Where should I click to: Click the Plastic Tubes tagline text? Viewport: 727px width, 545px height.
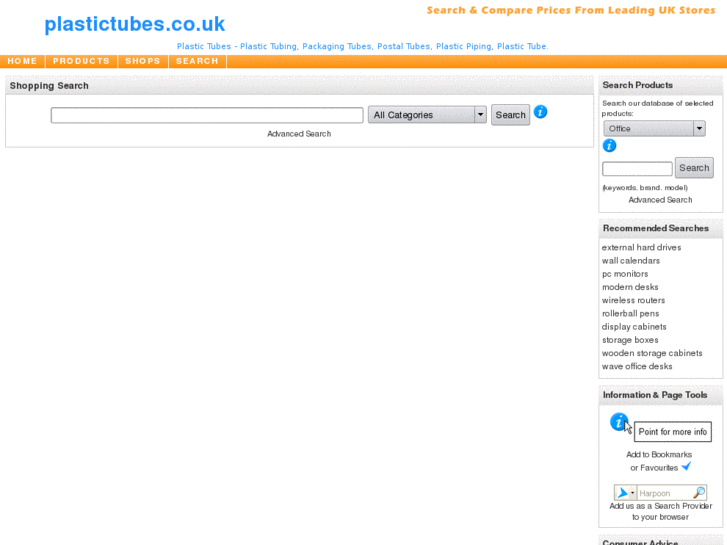(x=363, y=46)
